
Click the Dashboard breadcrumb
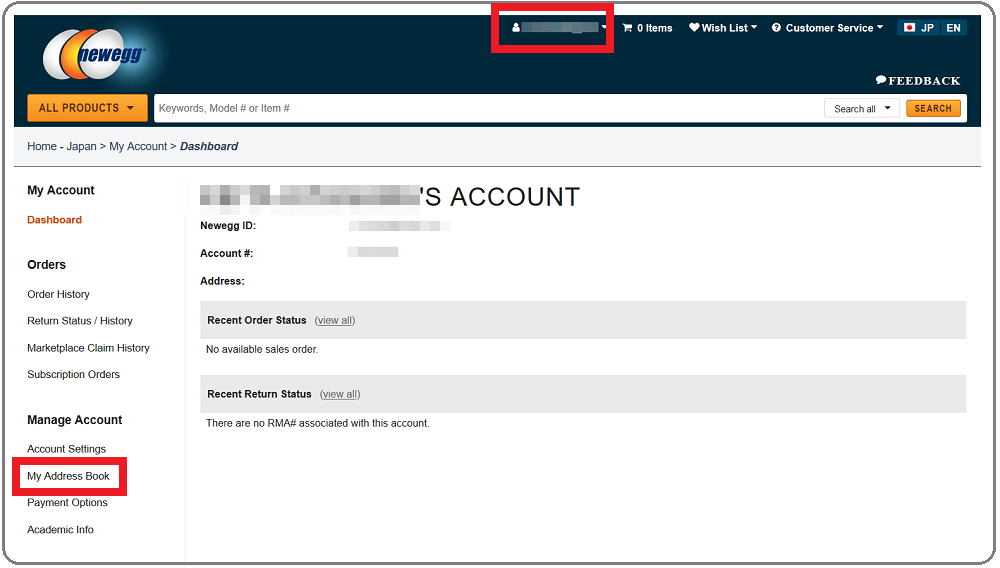[x=209, y=146]
